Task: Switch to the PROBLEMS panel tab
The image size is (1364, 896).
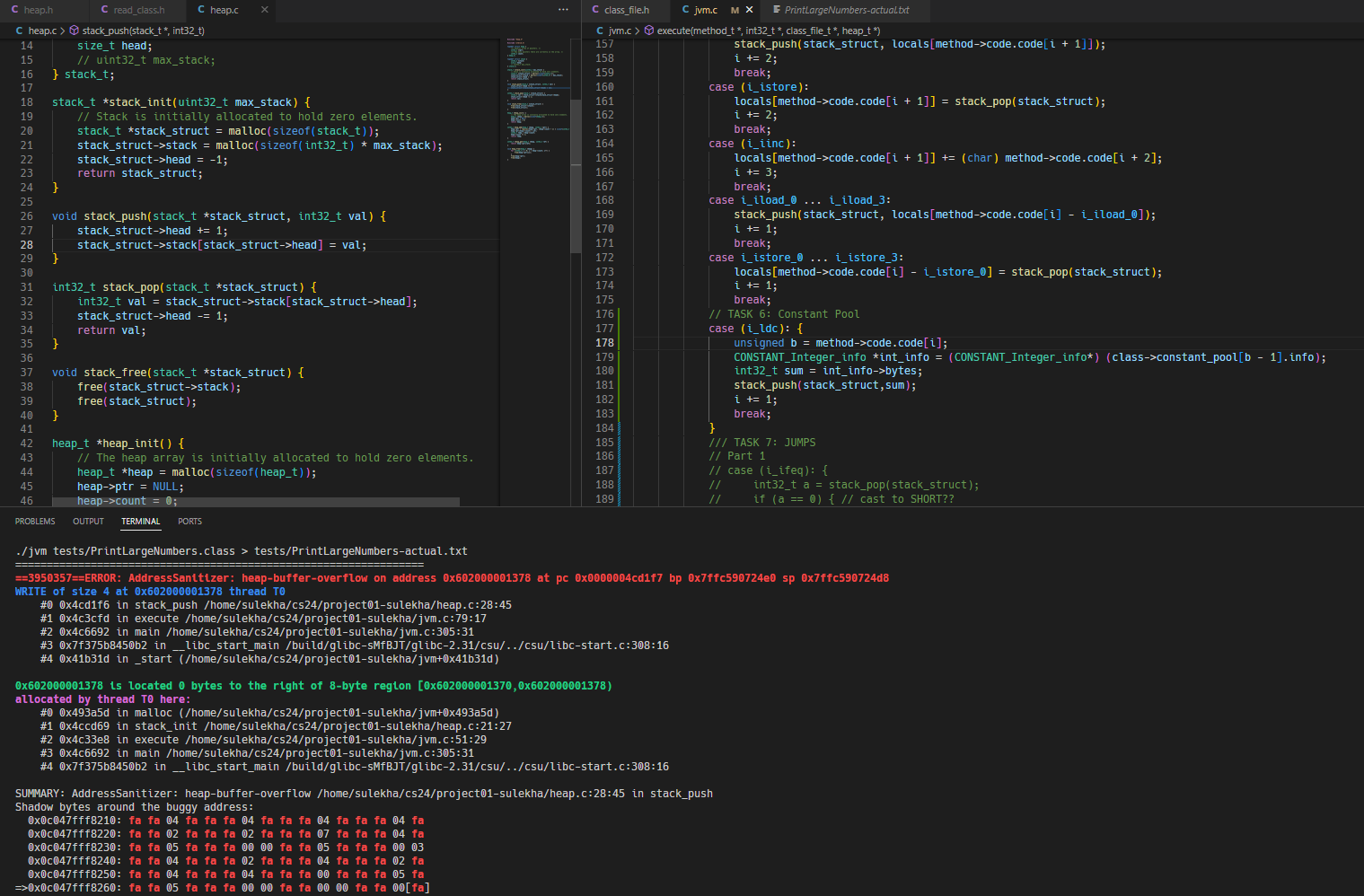Action: click(35, 522)
